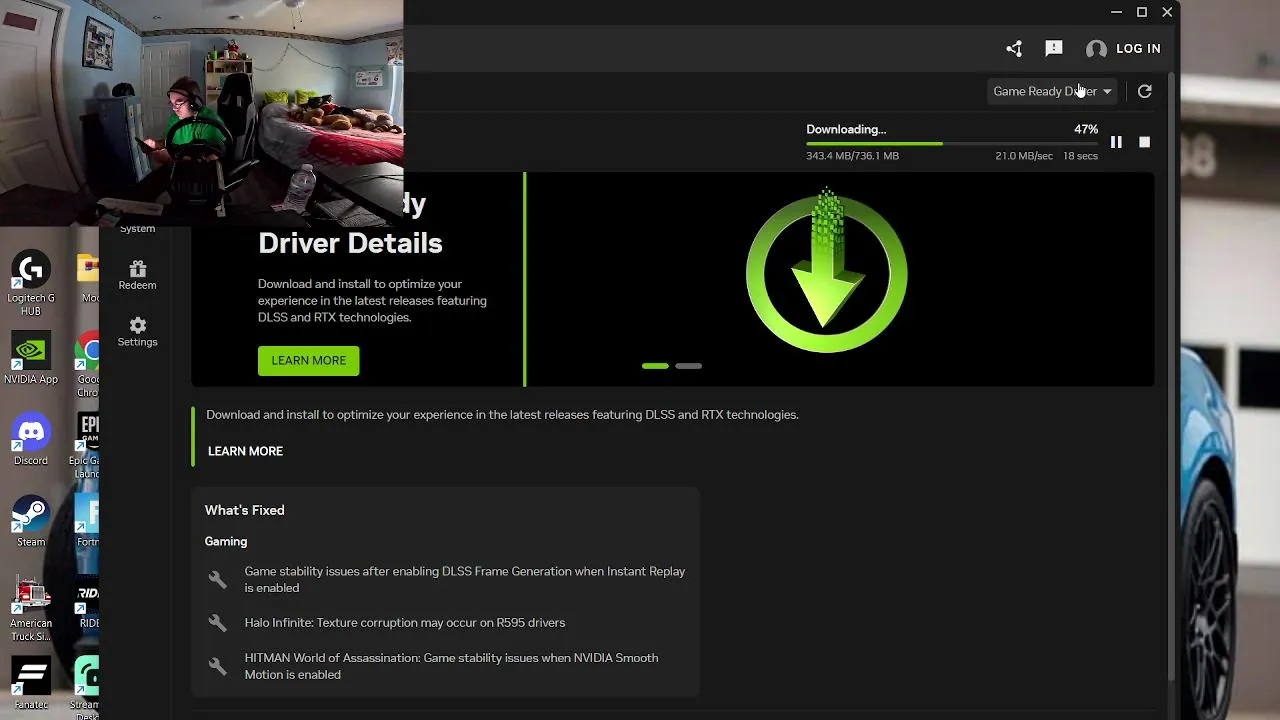Open the feedback notification icon
This screenshot has height=720, width=1280.
click(x=1053, y=48)
